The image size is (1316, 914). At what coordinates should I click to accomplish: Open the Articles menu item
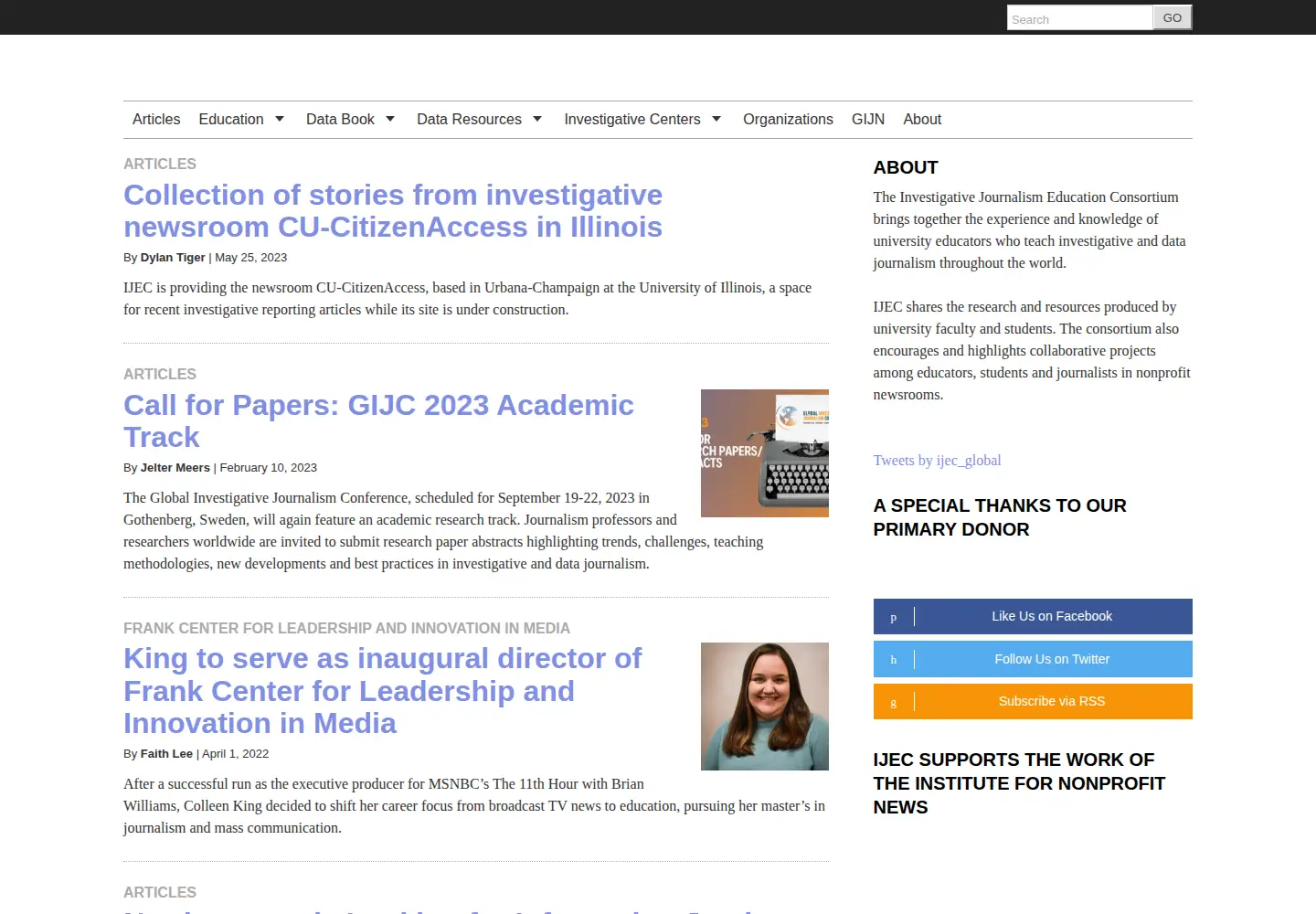(x=156, y=120)
